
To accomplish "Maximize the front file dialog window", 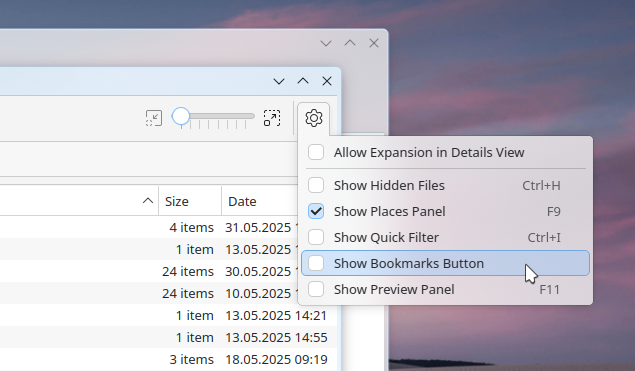I will [x=303, y=81].
